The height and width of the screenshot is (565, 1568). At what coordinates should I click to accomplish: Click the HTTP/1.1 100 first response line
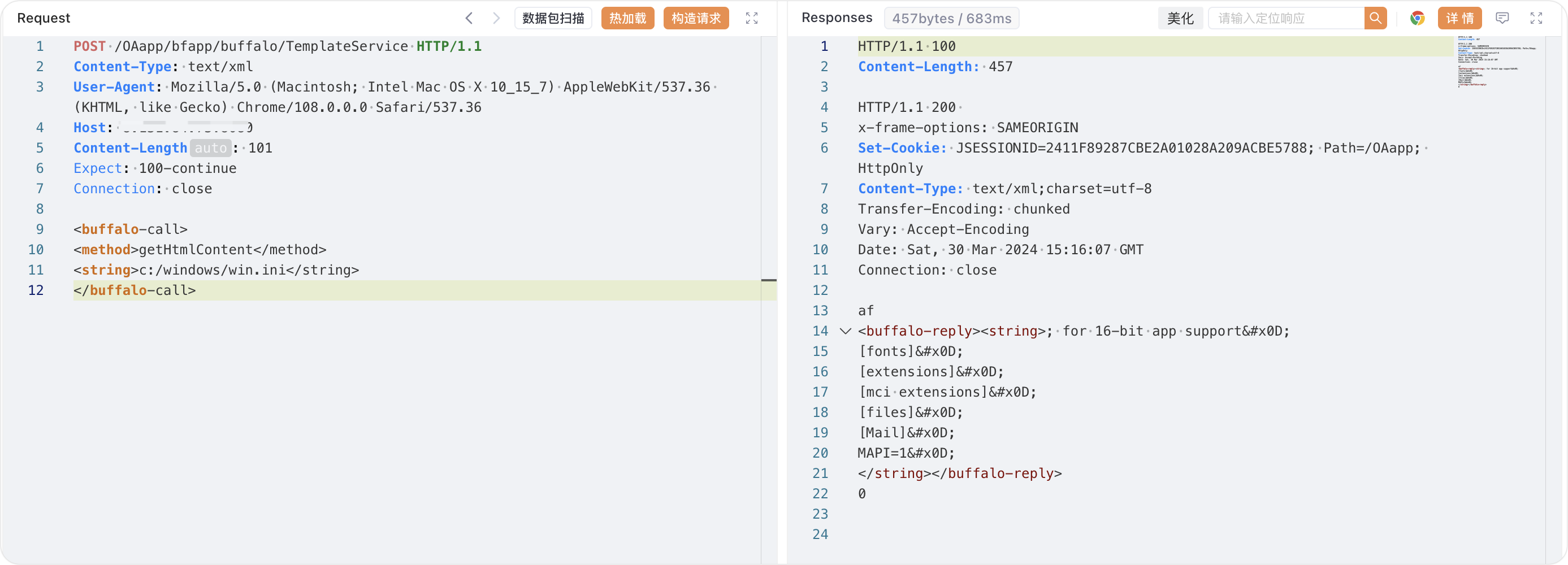pos(906,46)
